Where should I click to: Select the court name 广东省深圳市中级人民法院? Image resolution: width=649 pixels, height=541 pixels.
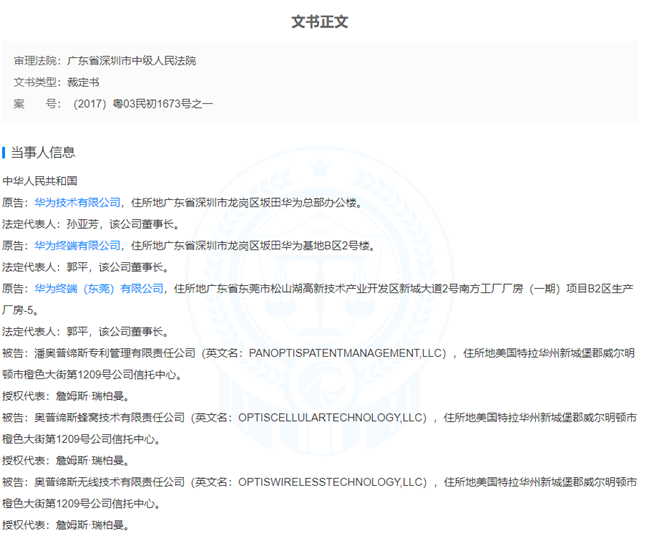[132, 61]
